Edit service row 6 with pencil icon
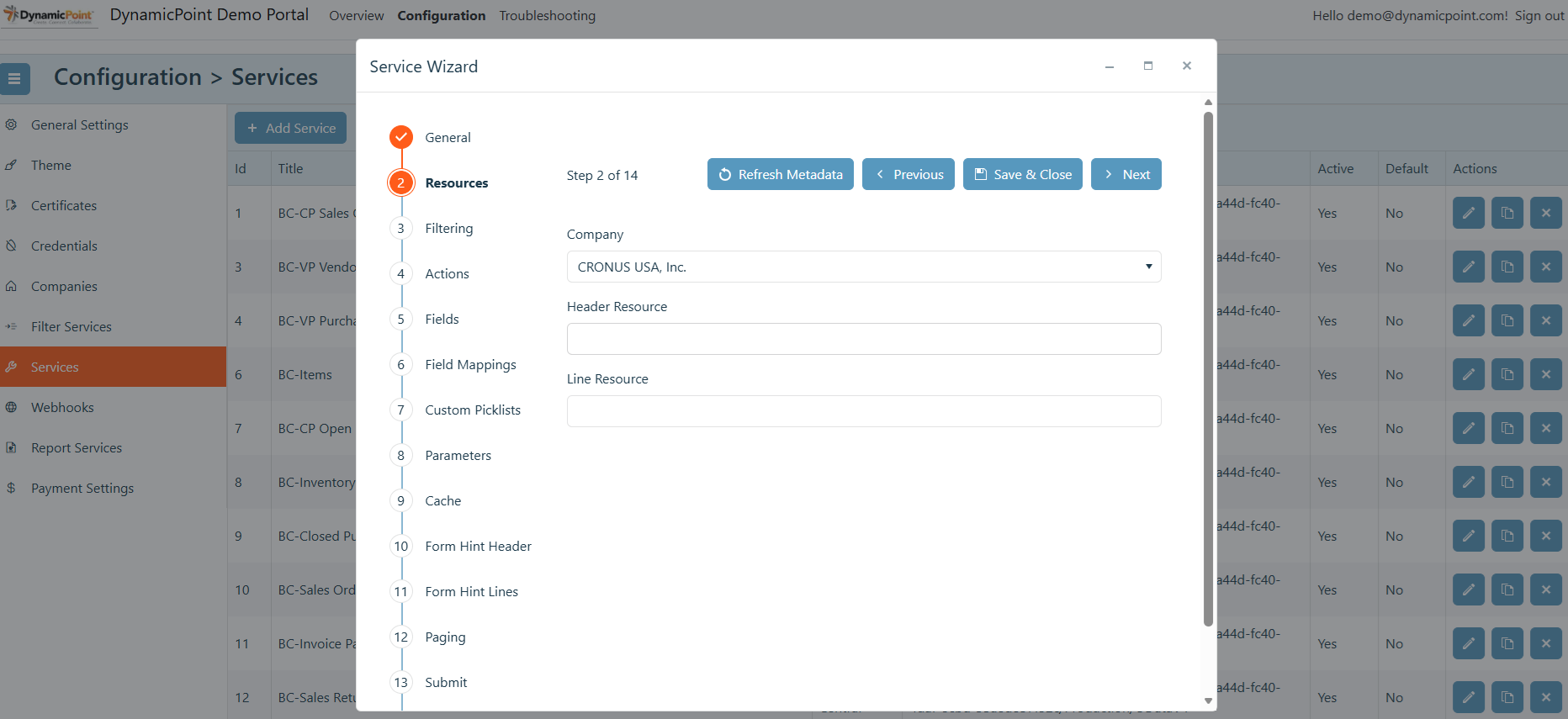The height and width of the screenshot is (719, 1568). coord(1469,374)
